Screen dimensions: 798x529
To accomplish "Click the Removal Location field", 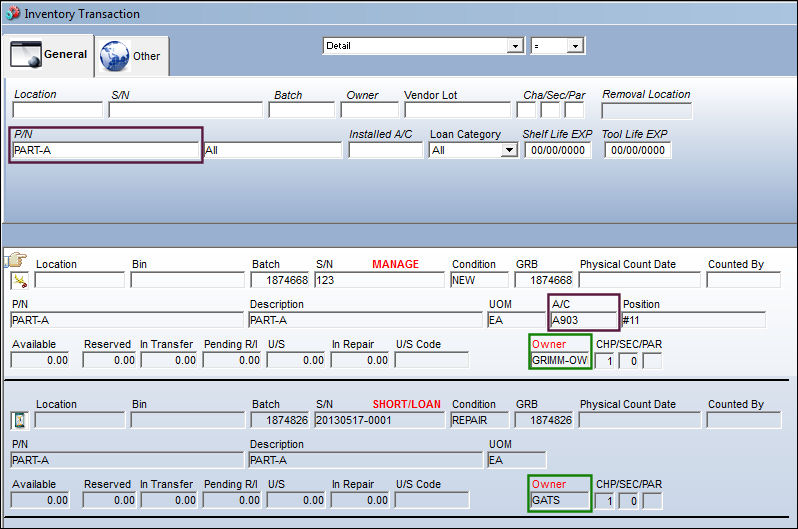I will coord(646,110).
